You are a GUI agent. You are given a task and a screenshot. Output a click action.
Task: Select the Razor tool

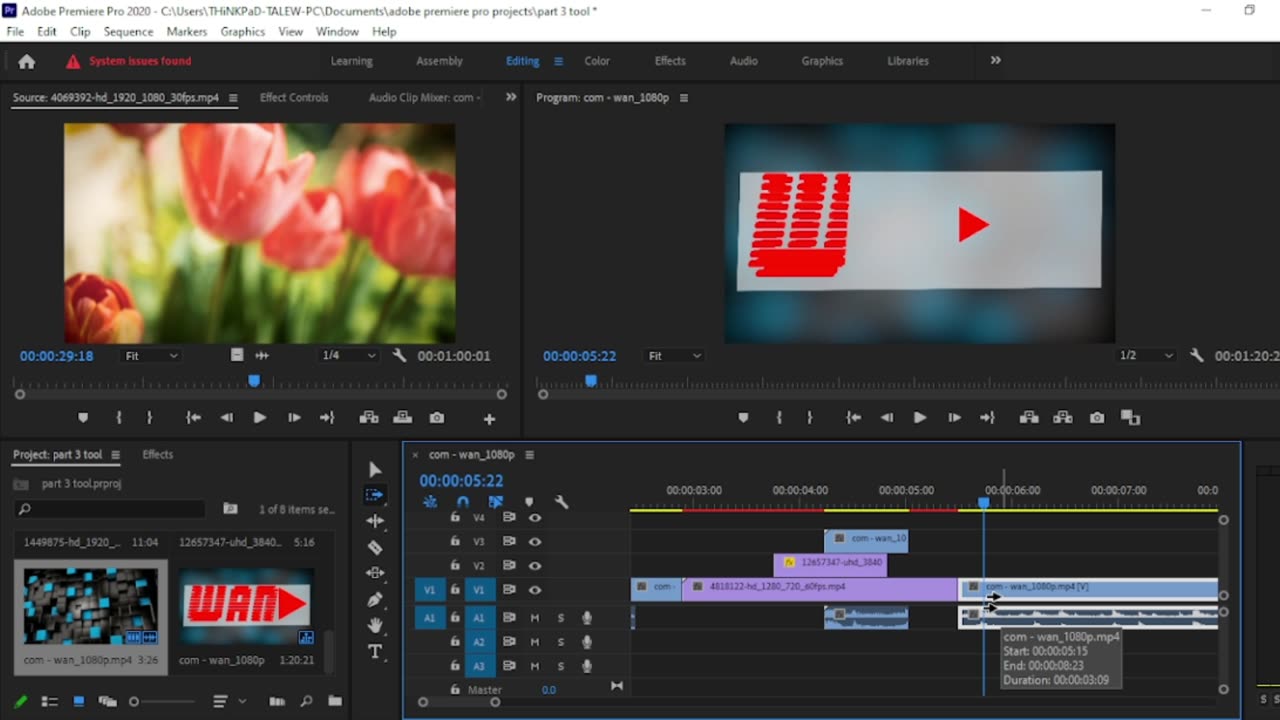[375, 547]
